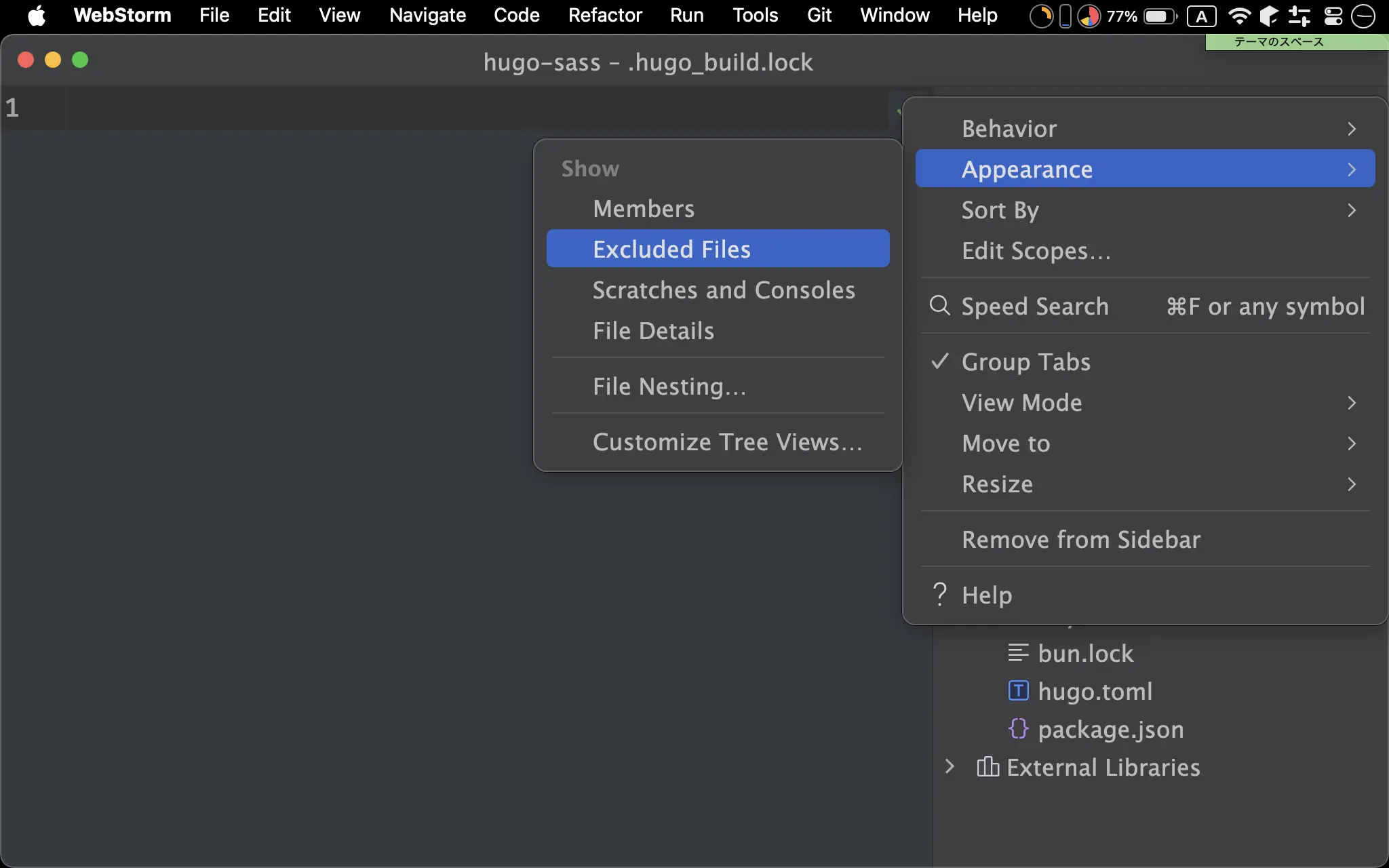This screenshot has height=868, width=1389.
Task: Toggle showing Members in tree
Action: 643,208
